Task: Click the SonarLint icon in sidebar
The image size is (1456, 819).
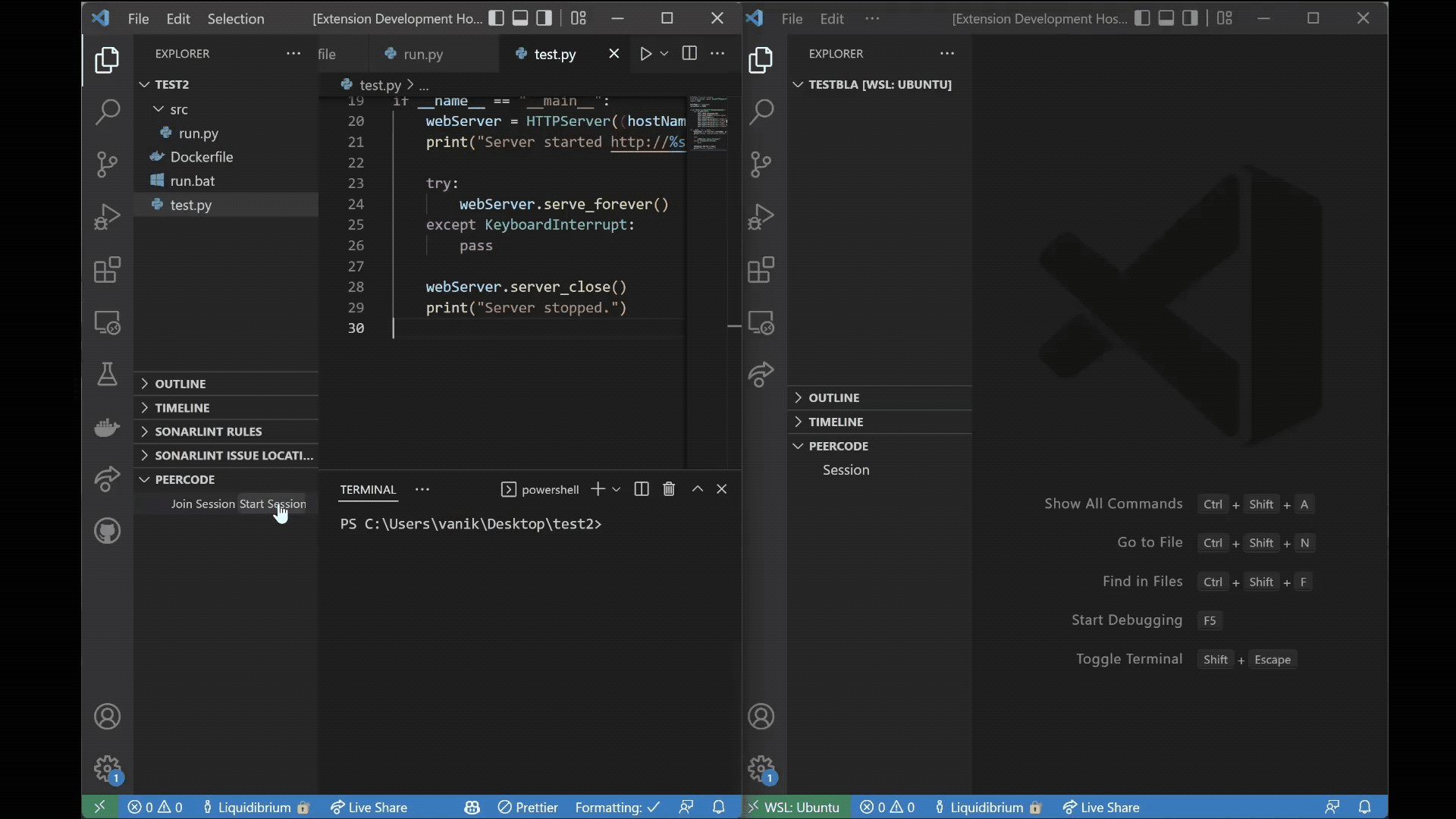Action: click(108, 373)
